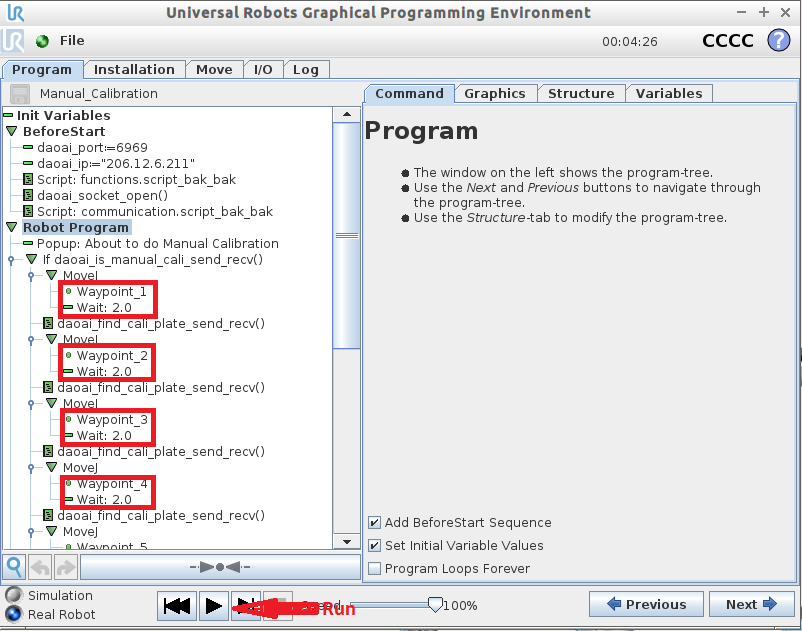Click the speed slider handle at 100%

click(x=435, y=605)
